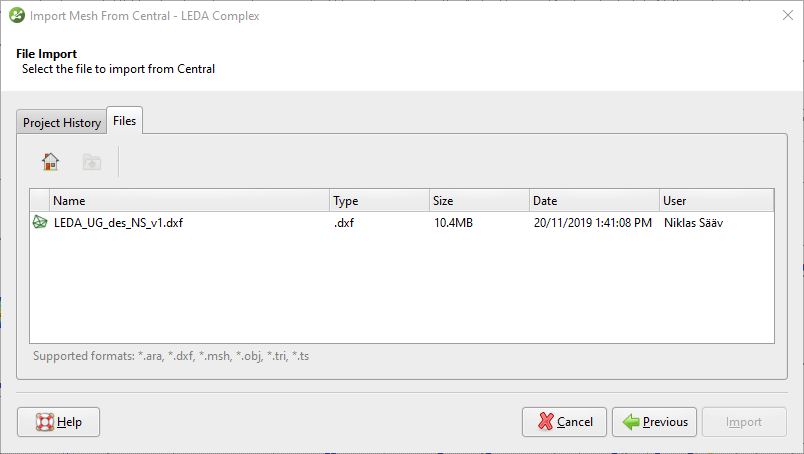Click the lifebuoy icon on Help button
The height and width of the screenshot is (454, 804).
pyautogui.click(x=45, y=422)
